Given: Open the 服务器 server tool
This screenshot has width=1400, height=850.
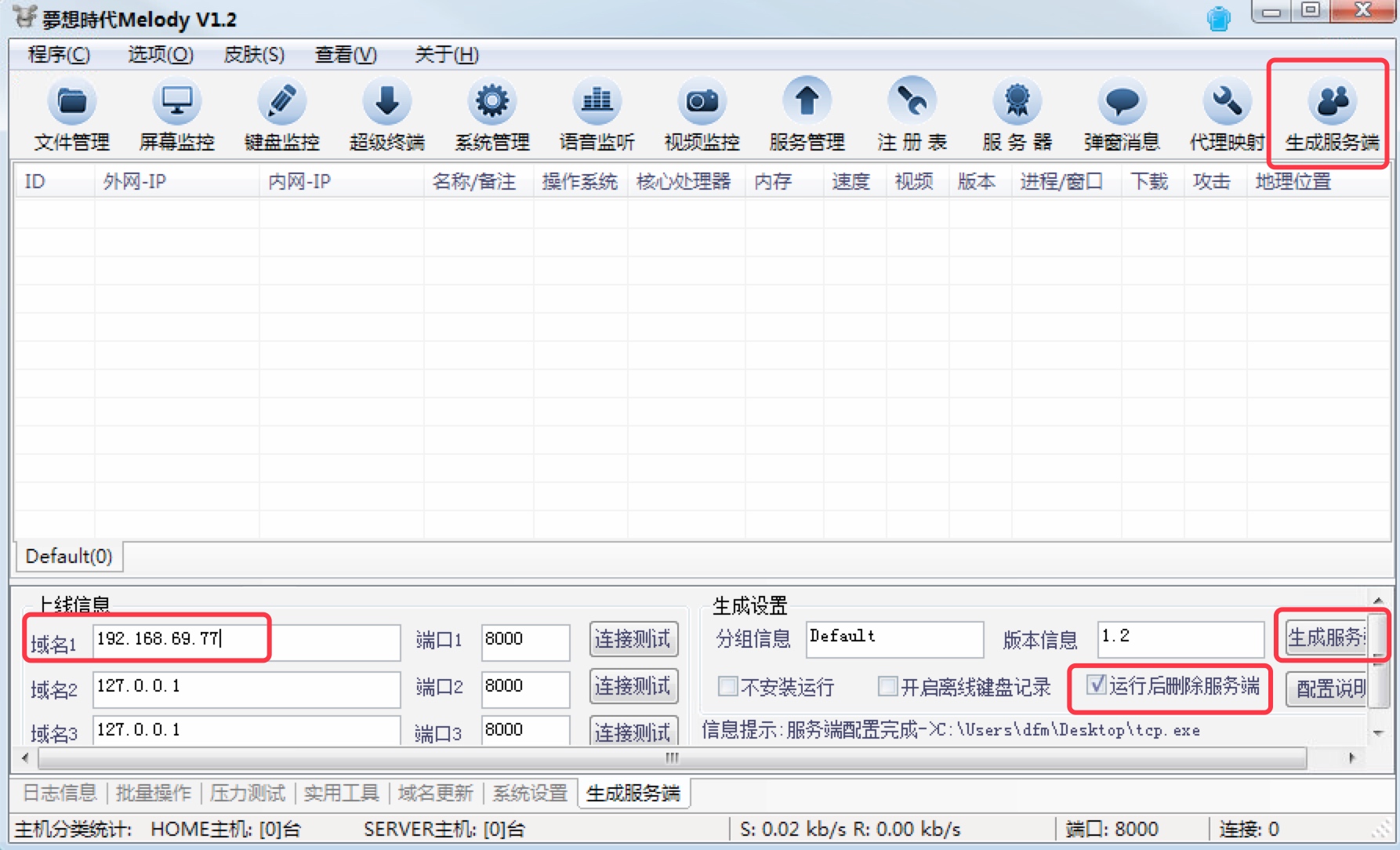Looking at the screenshot, I should (x=1017, y=116).
